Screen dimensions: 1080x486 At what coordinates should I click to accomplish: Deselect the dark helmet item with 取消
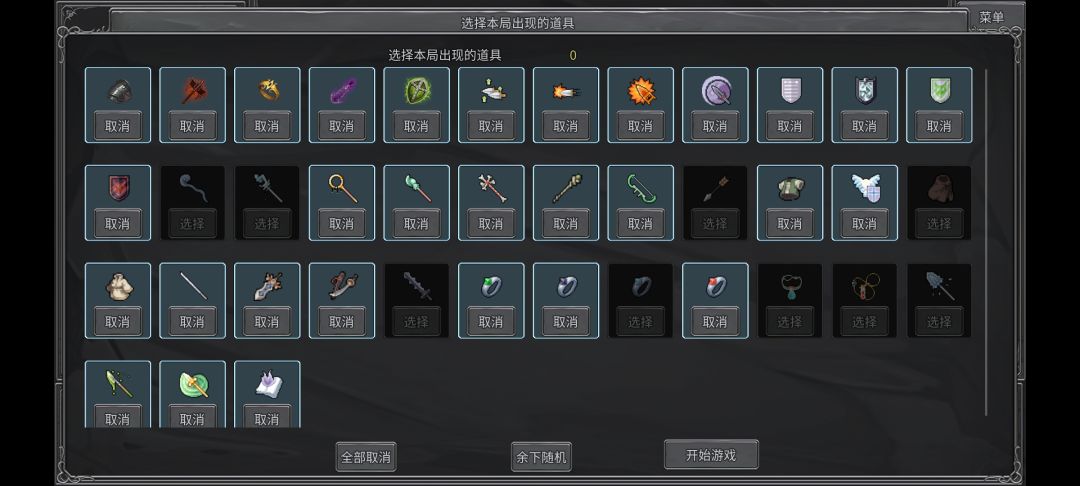[118, 126]
